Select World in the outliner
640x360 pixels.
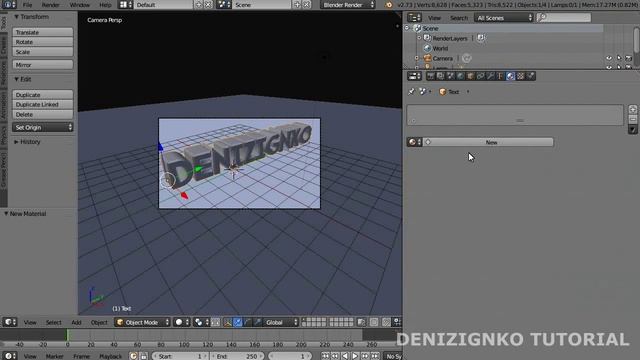click(x=440, y=48)
